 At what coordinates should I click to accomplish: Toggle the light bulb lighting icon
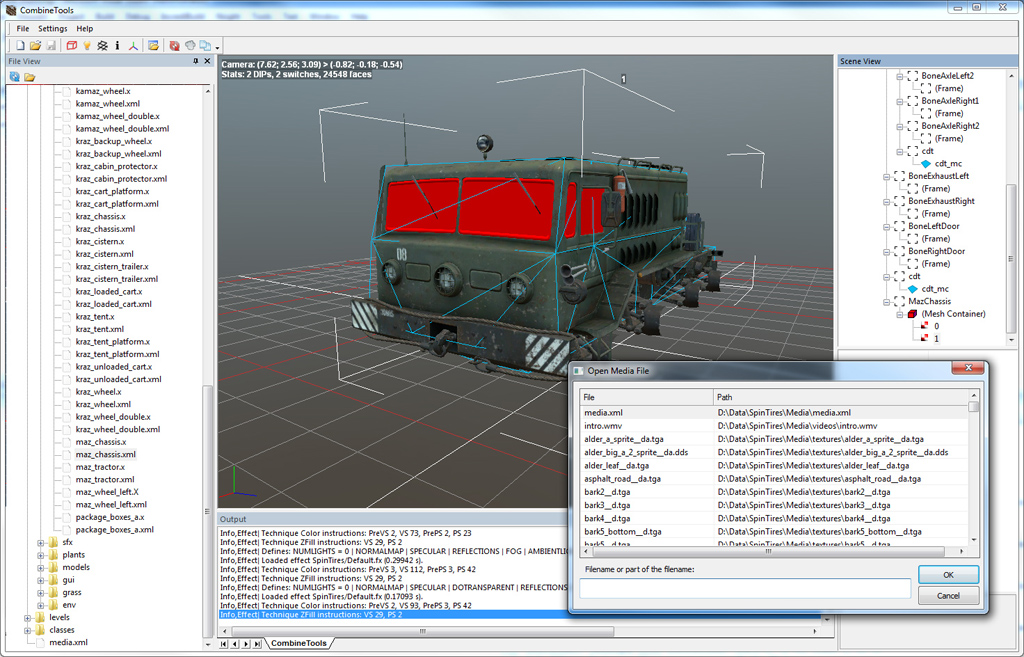click(x=86, y=46)
